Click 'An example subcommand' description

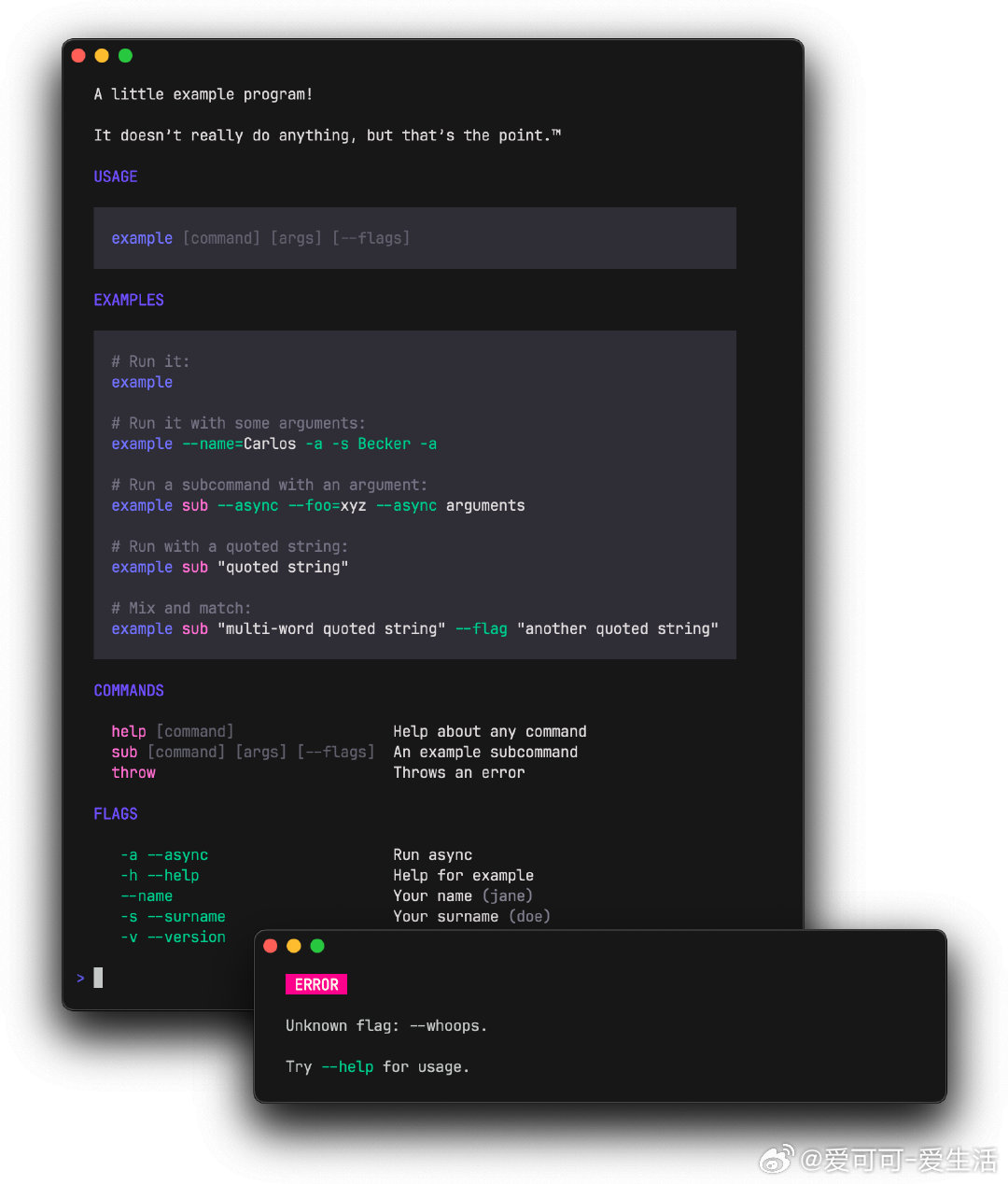[x=485, y=752]
